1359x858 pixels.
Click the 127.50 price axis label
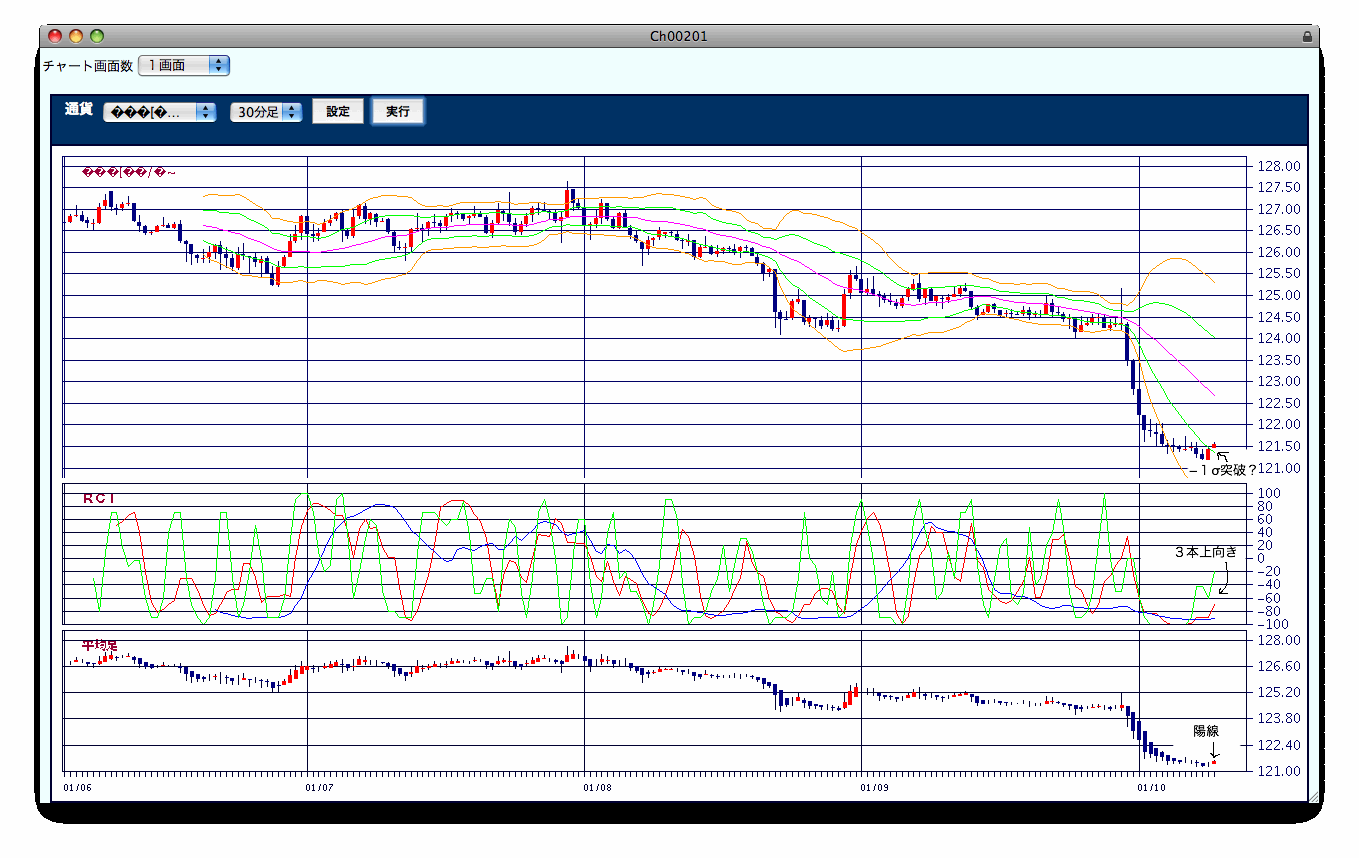click(x=1279, y=188)
